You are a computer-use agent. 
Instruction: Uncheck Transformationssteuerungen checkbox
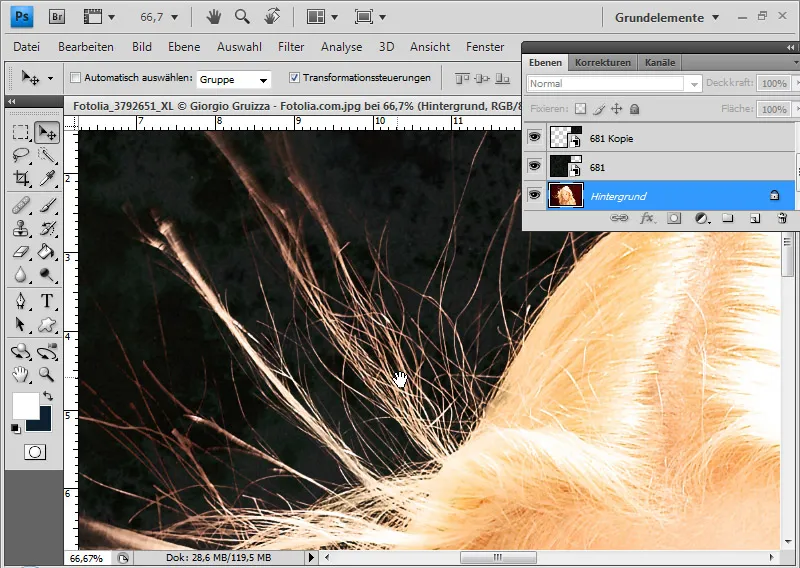click(x=294, y=78)
